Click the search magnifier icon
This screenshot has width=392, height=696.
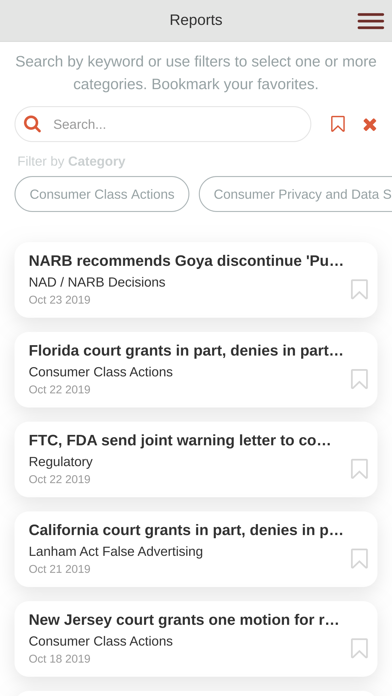pos(32,124)
